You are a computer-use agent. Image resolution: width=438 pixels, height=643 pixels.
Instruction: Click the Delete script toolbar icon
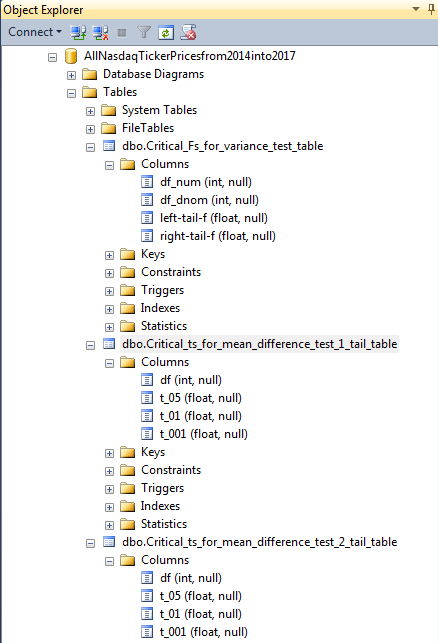coord(188,32)
